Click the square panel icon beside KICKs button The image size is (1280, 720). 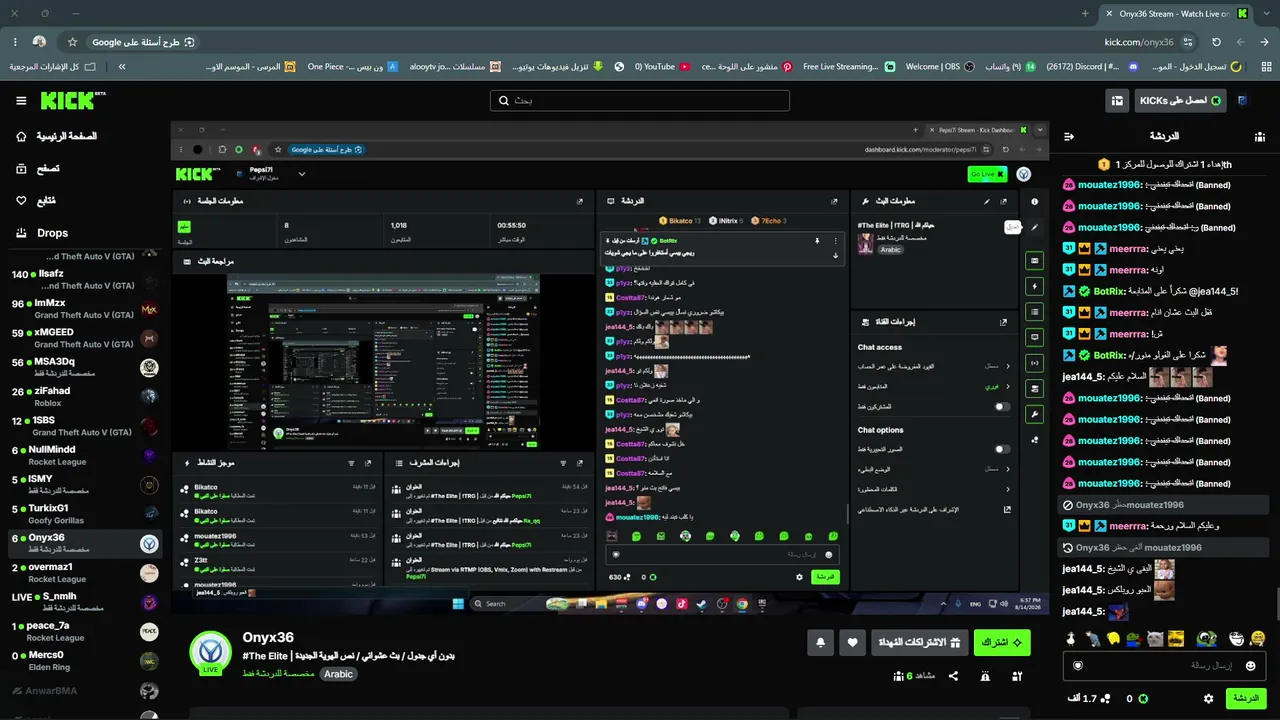(x=1117, y=101)
